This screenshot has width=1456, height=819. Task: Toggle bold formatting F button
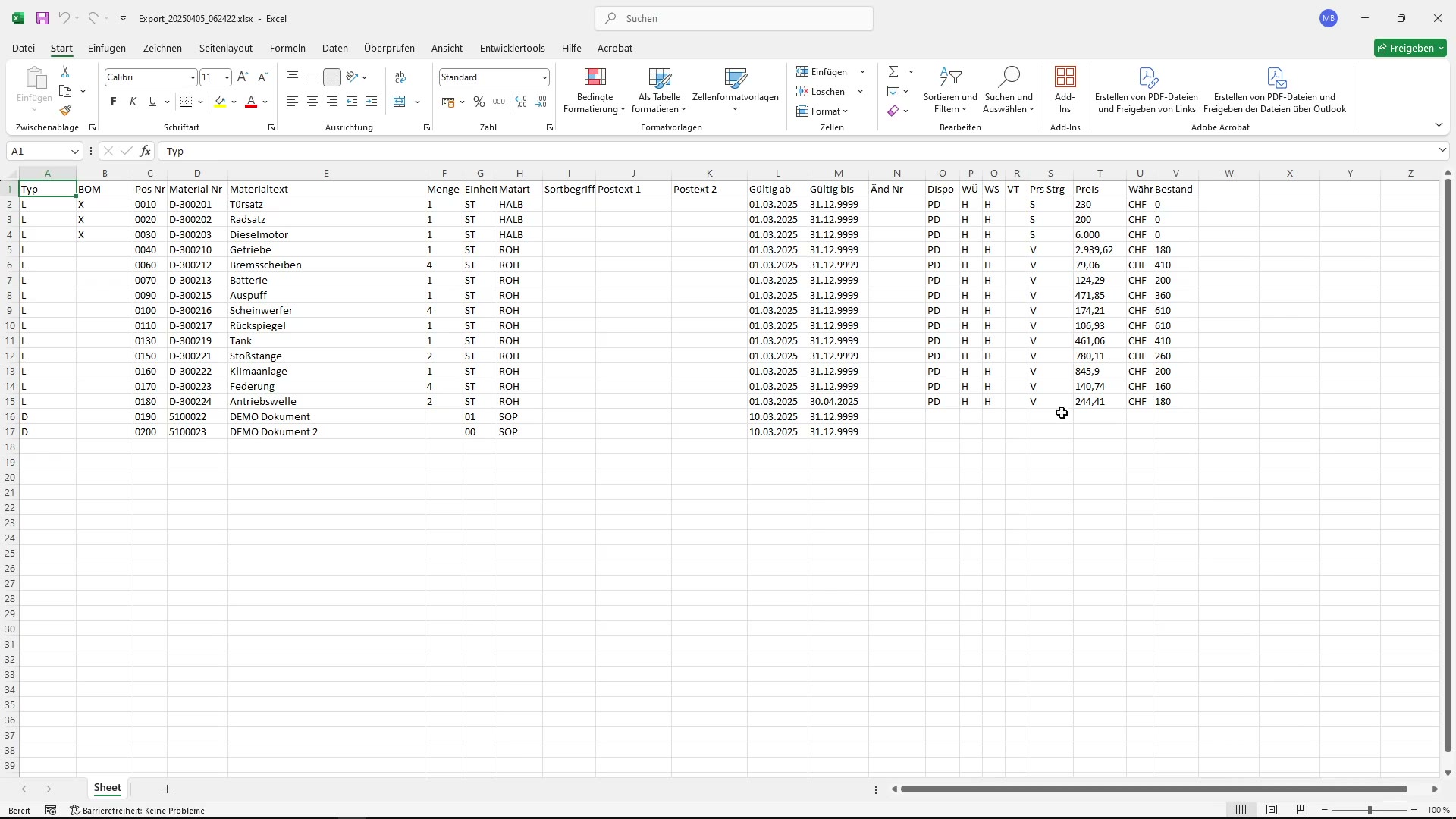click(x=114, y=102)
